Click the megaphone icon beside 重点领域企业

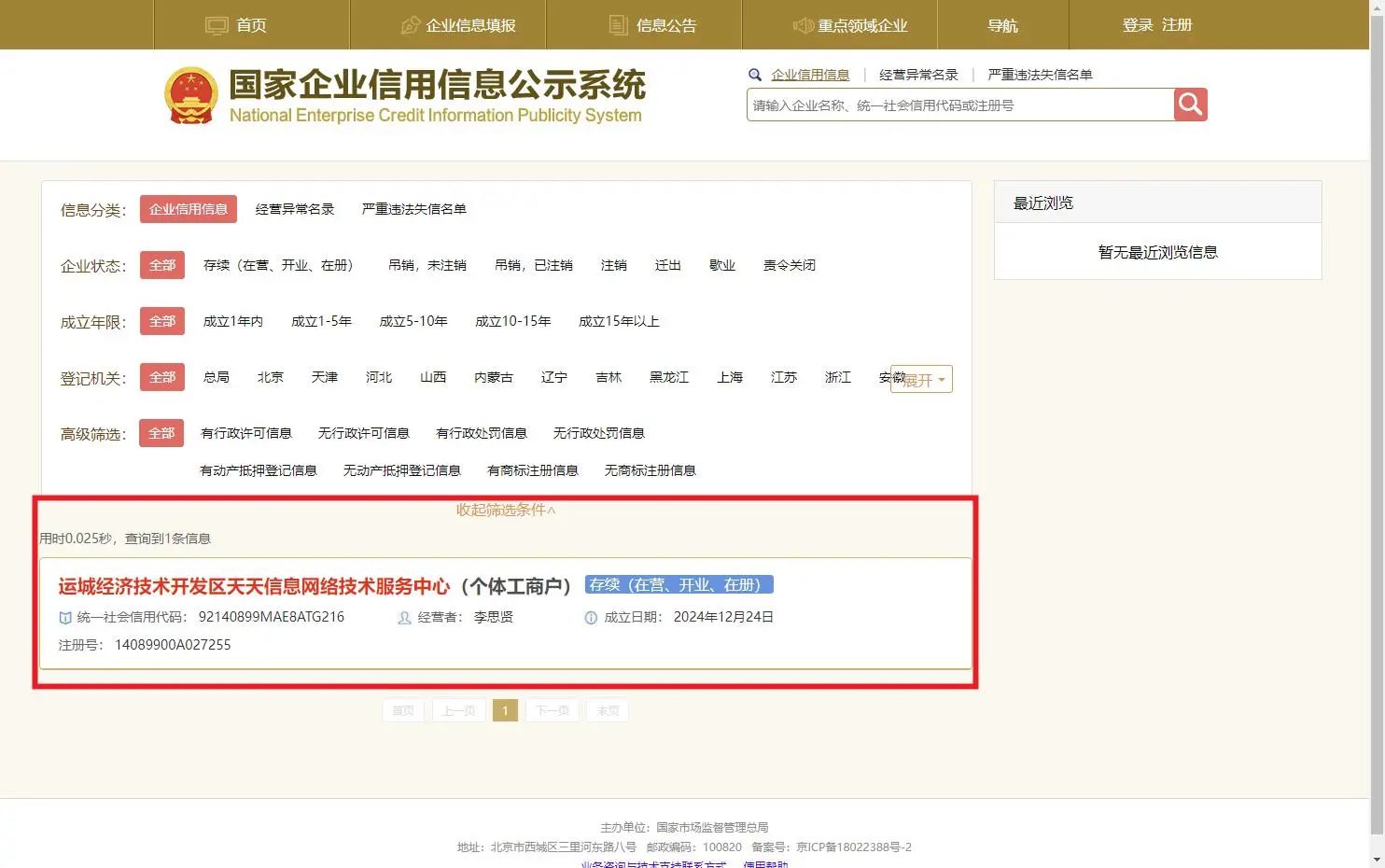pos(803,25)
